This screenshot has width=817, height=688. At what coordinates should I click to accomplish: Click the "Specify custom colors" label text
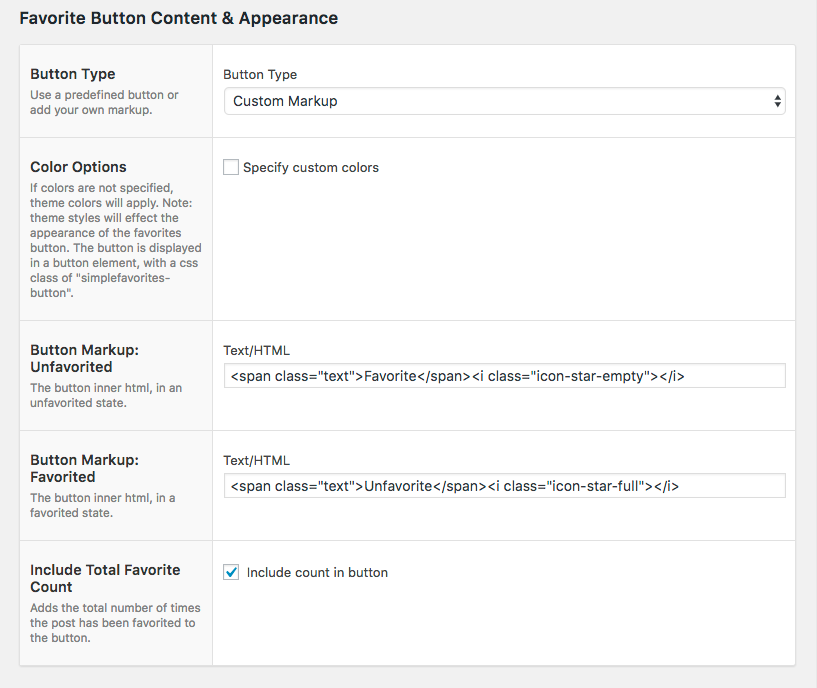(x=311, y=168)
